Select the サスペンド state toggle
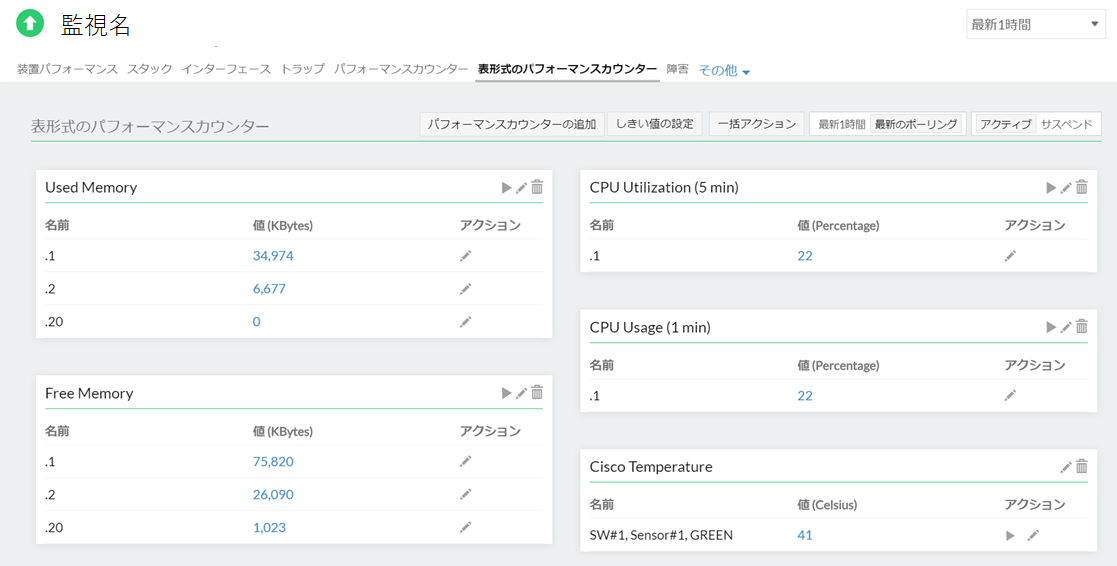1117x566 pixels. coord(1067,124)
